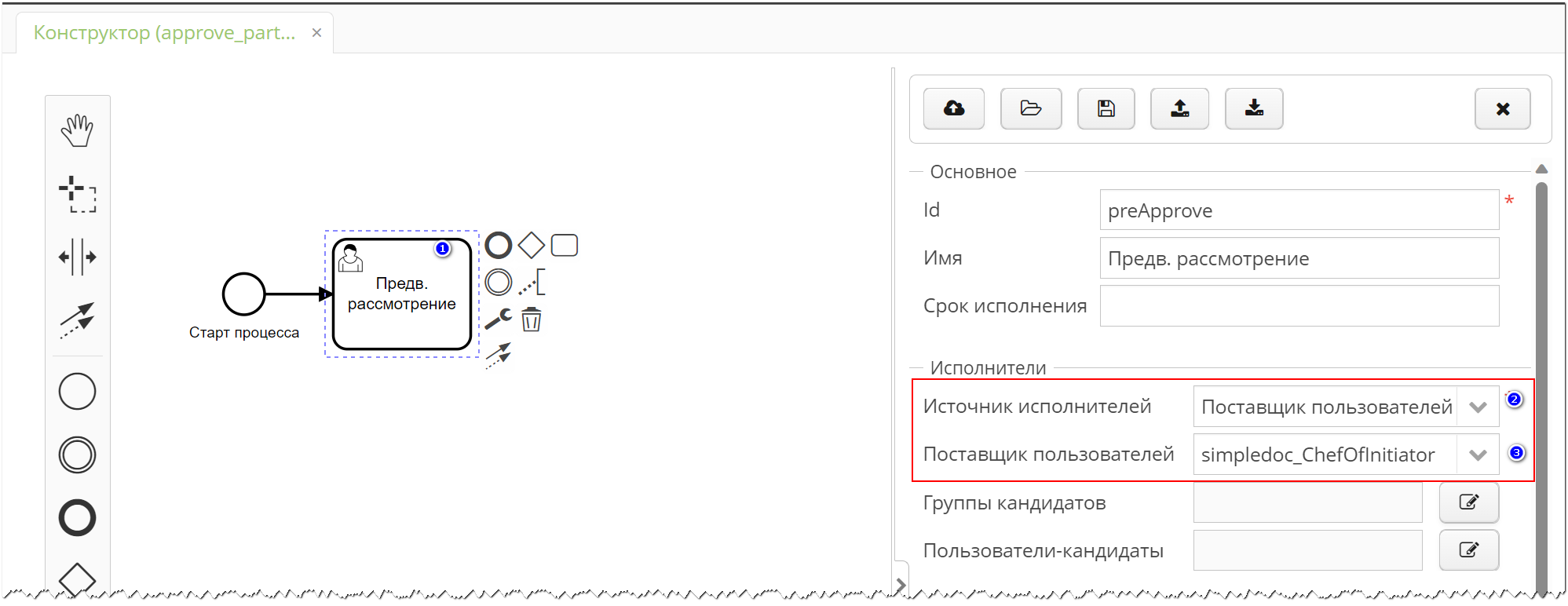The height and width of the screenshot is (606, 1568).
Task: Open the wrench change-type menu
Action: point(498,319)
